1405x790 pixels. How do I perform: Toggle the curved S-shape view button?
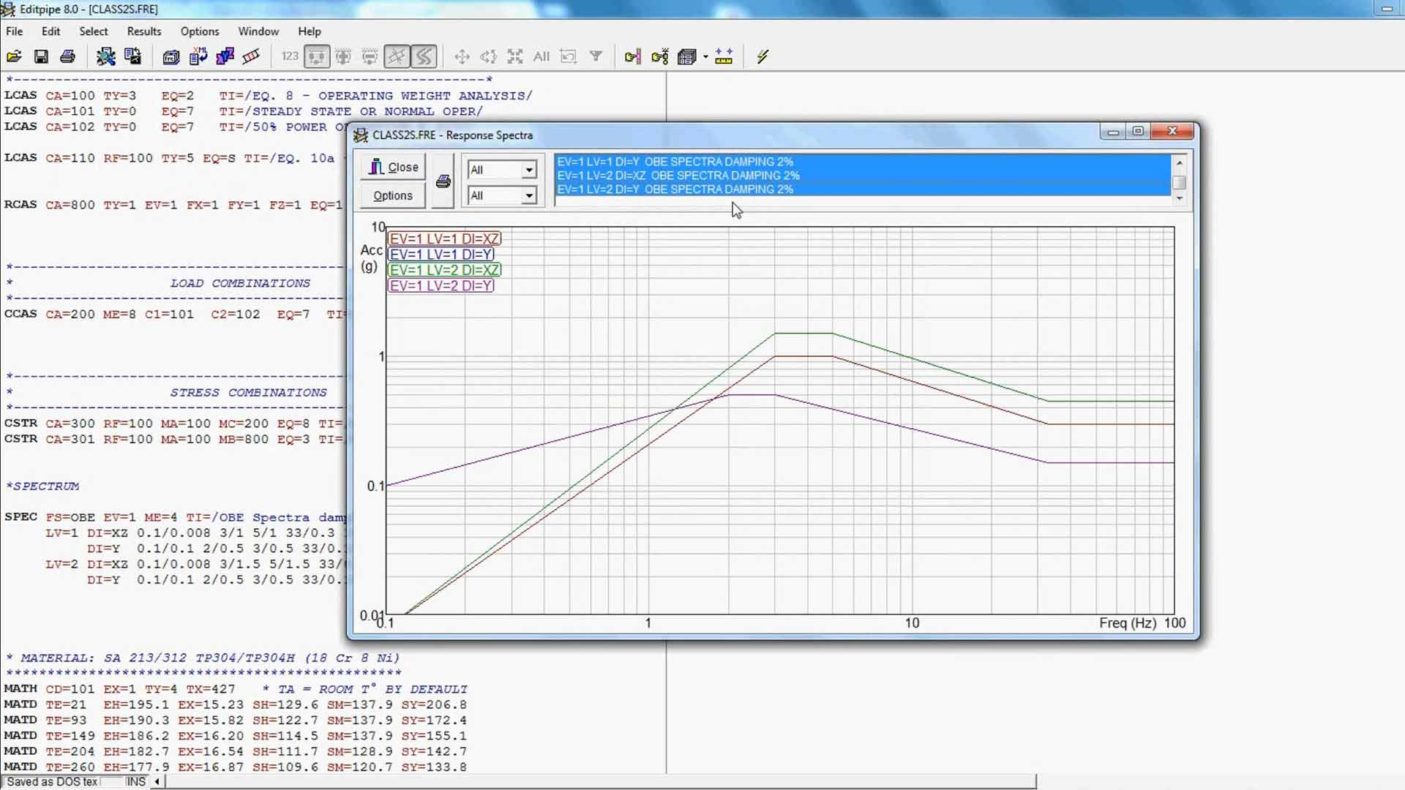tap(424, 57)
